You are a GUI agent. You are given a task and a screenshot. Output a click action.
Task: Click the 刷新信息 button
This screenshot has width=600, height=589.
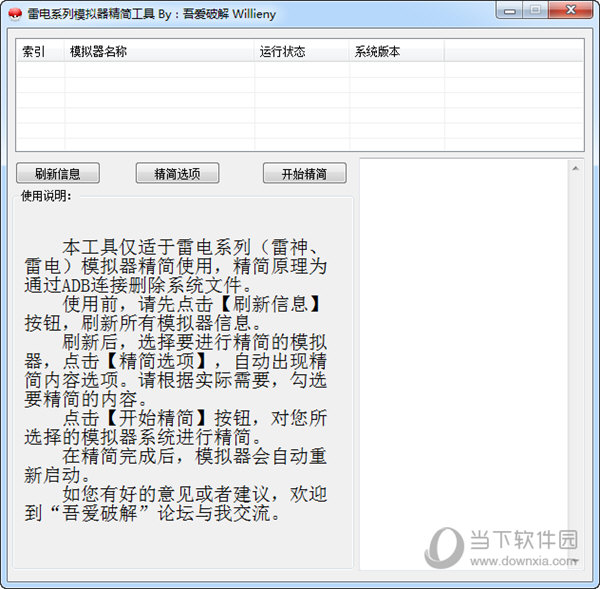pos(58,173)
